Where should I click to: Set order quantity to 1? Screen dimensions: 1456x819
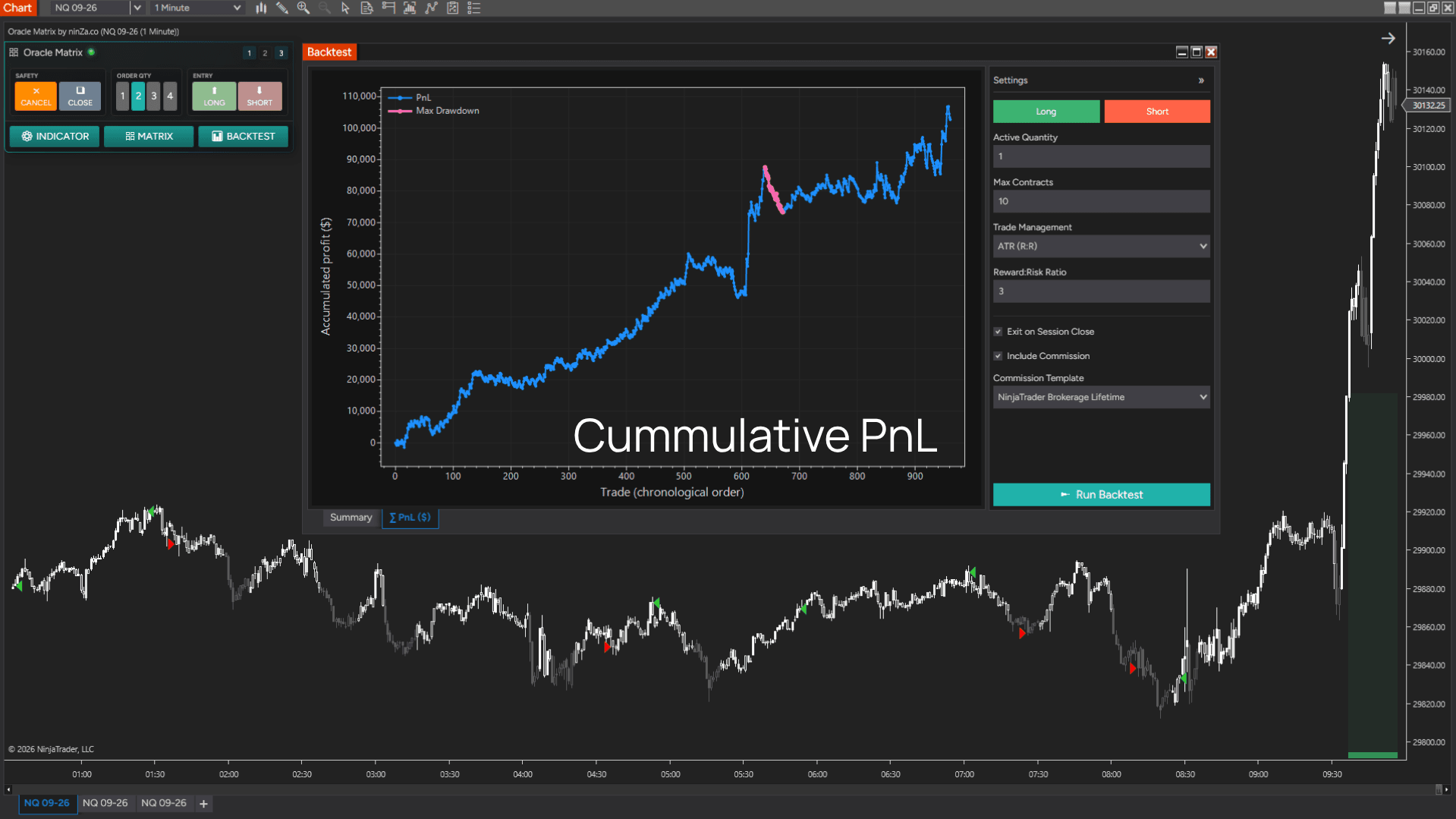click(123, 96)
